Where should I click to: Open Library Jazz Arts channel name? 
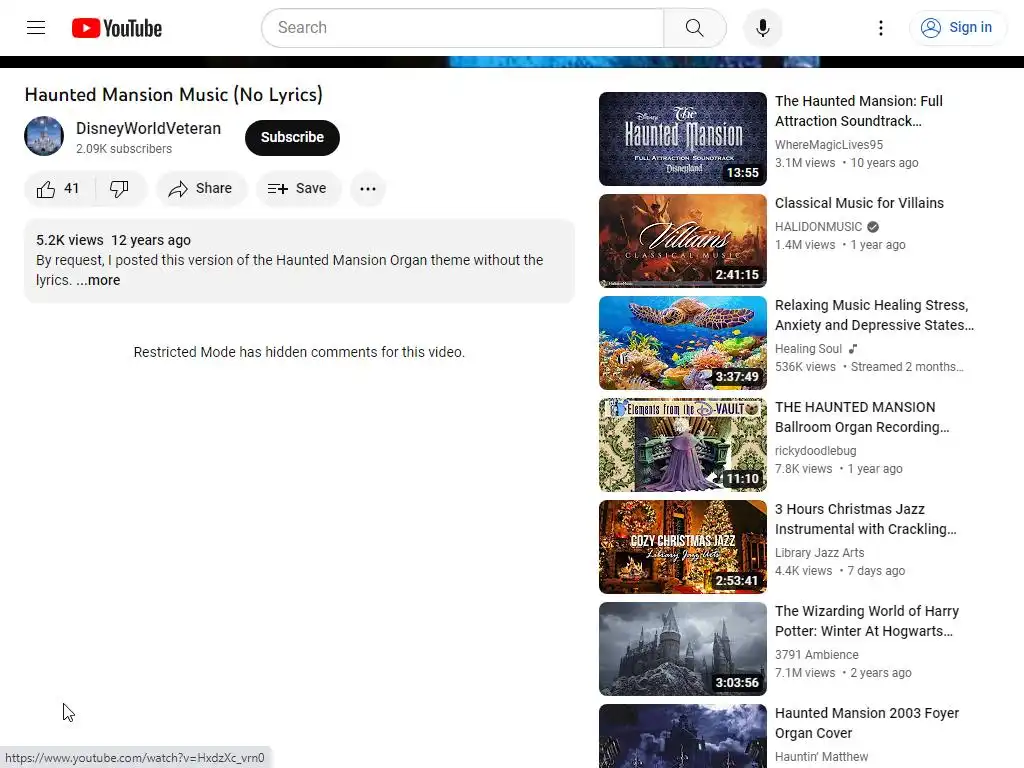pyautogui.click(x=820, y=552)
